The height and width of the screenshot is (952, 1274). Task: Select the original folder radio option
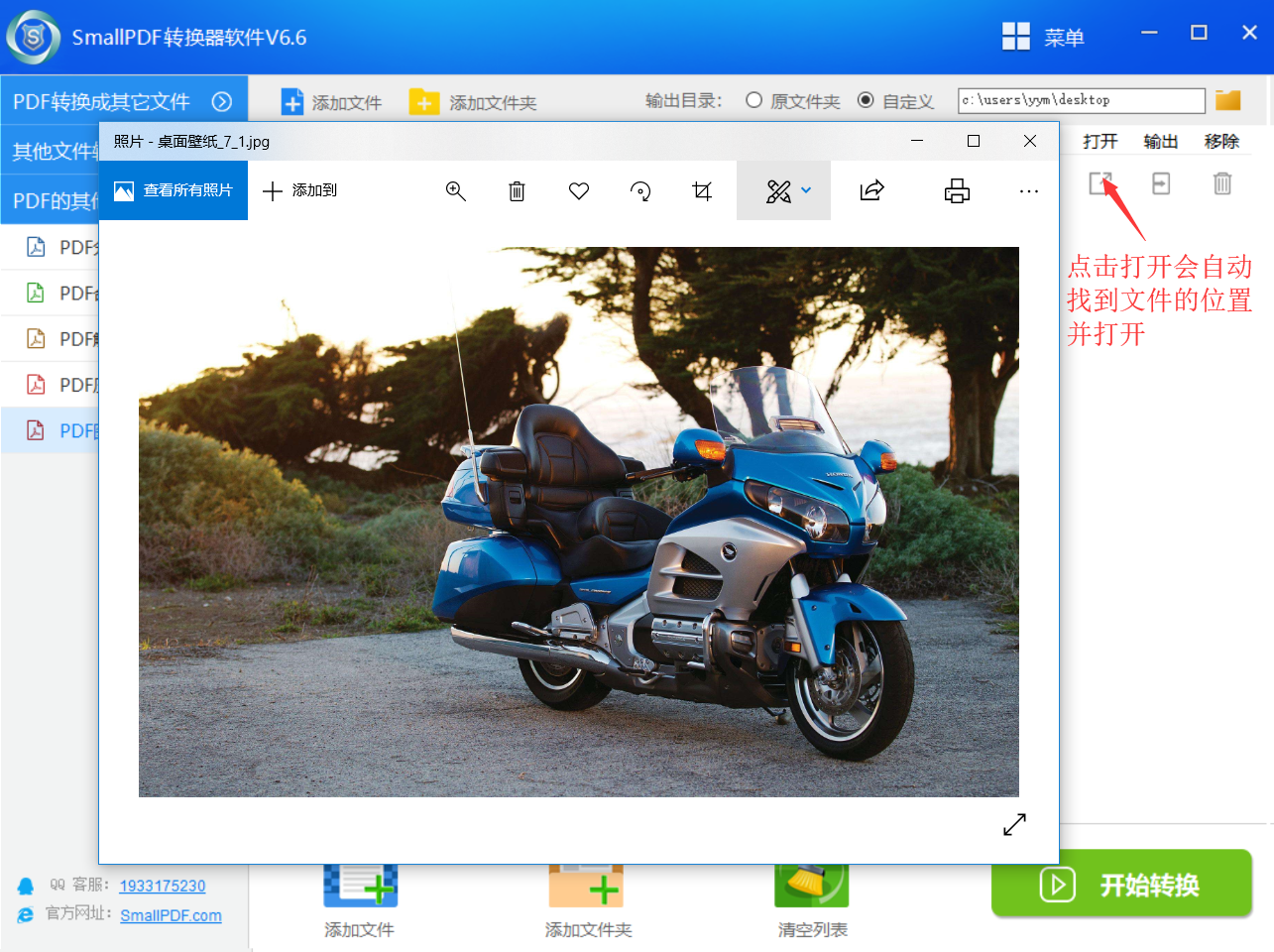click(x=753, y=100)
